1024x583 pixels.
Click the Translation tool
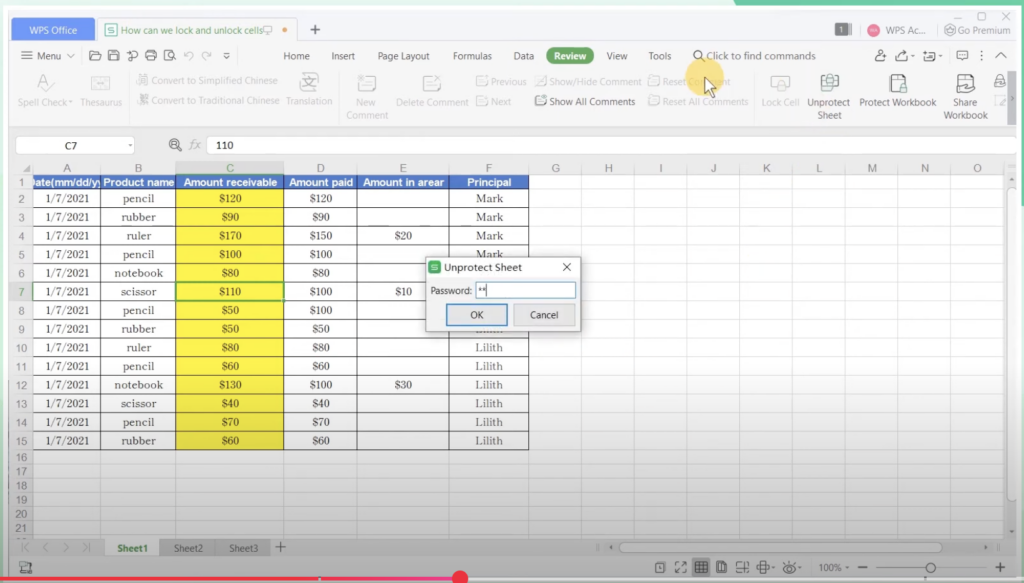309,89
